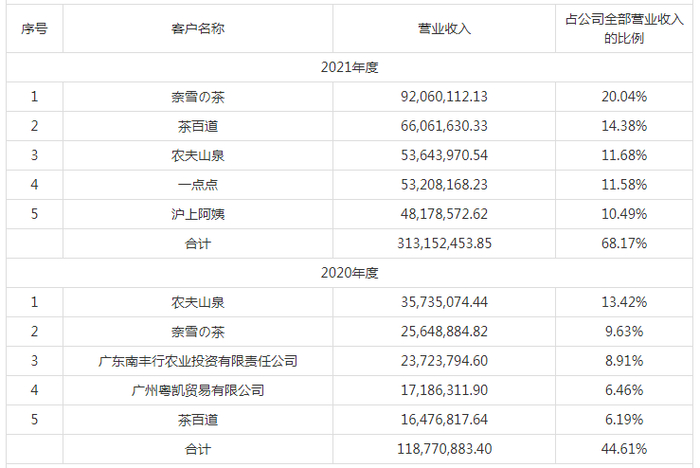Select 农夫山泉 with revenue 35,735,074.44

198,302
